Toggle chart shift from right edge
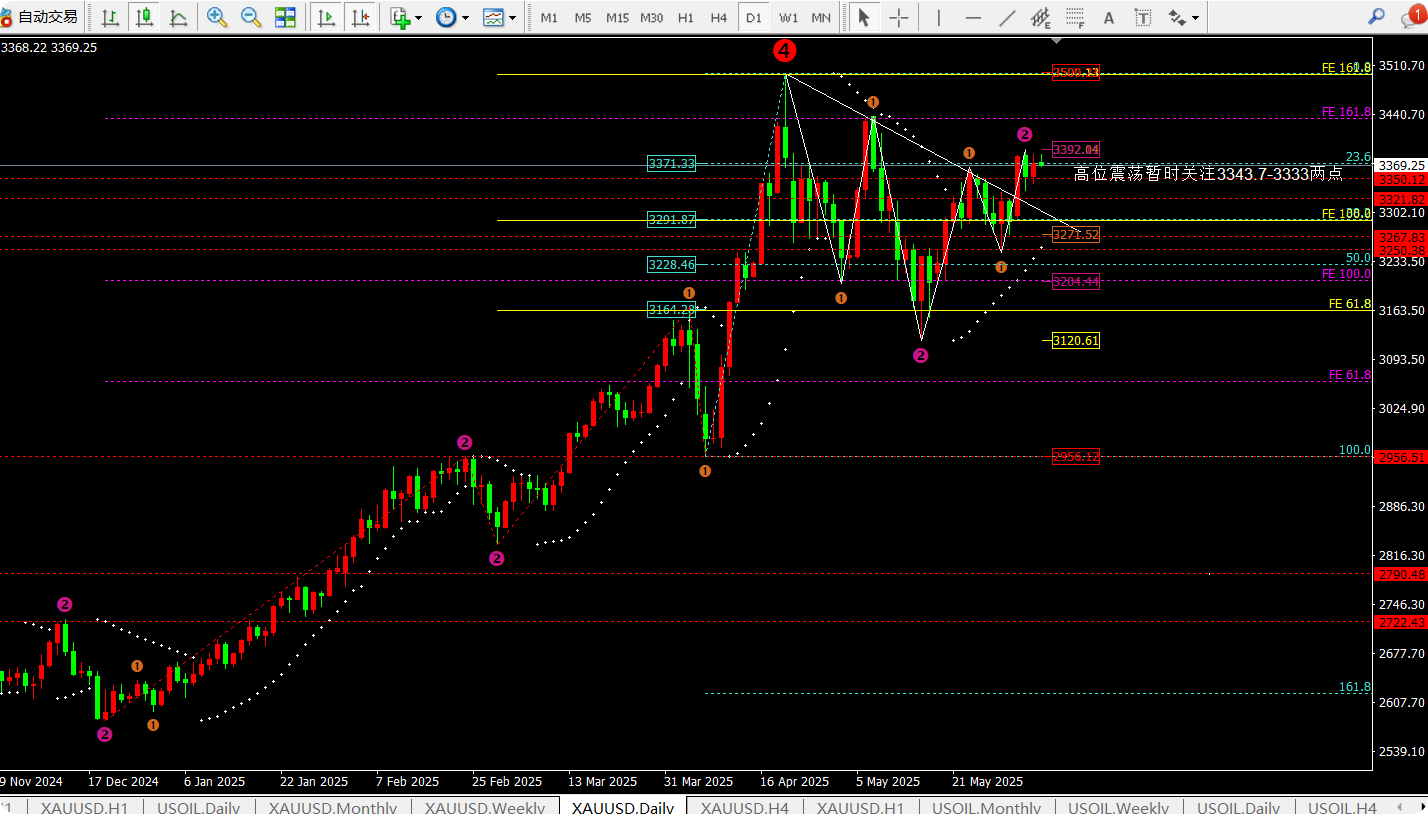The height and width of the screenshot is (814, 1428). (x=360, y=17)
